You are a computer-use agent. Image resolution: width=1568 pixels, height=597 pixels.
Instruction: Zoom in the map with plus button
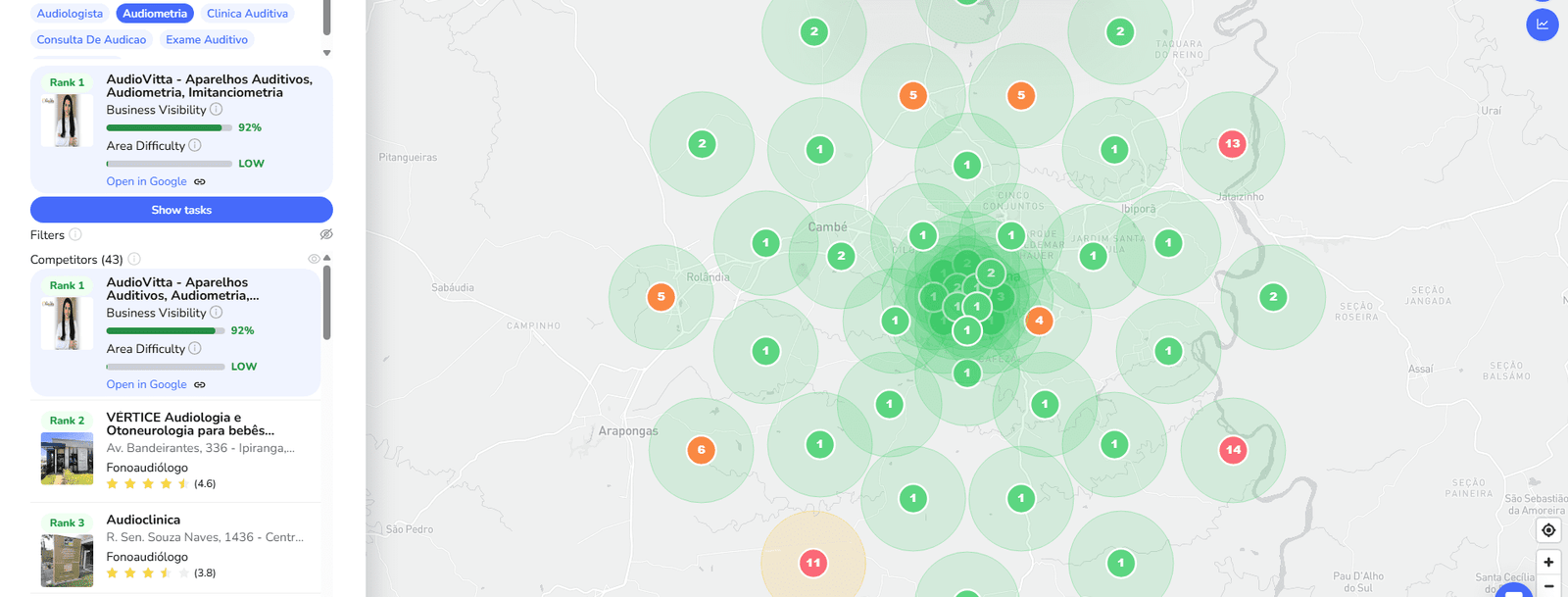pyautogui.click(x=1548, y=563)
